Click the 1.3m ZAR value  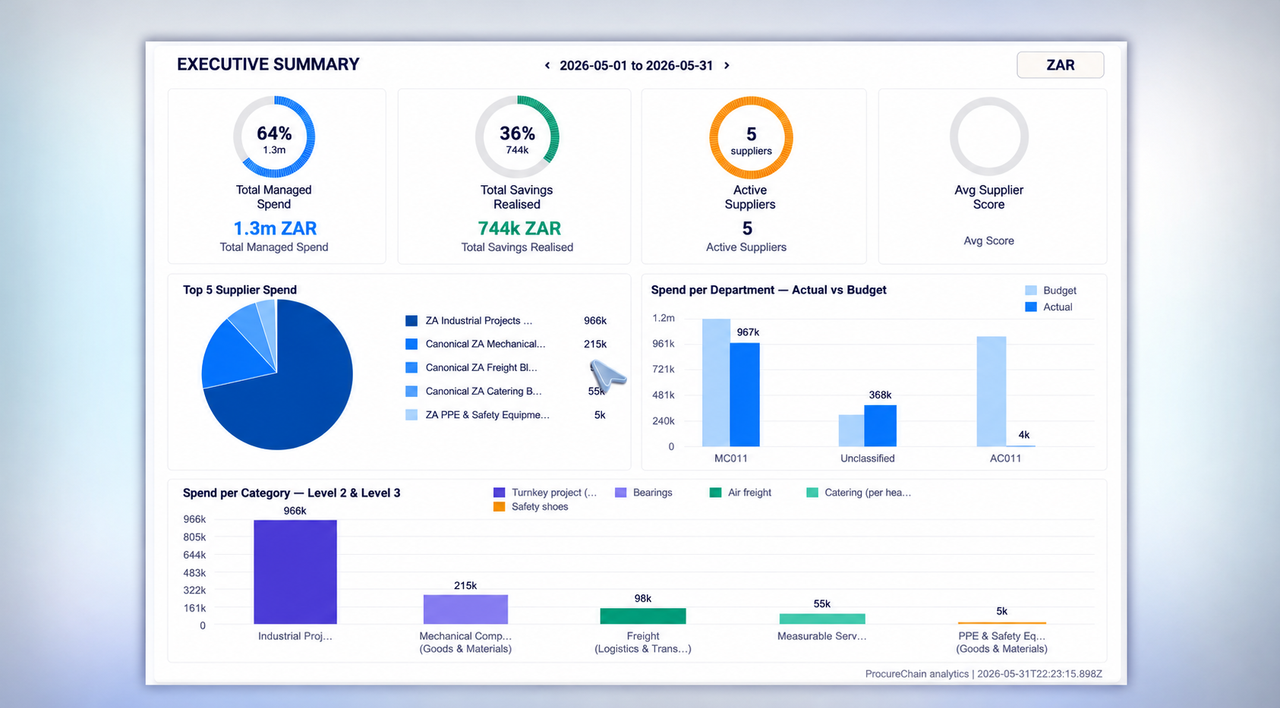coord(274,228)
